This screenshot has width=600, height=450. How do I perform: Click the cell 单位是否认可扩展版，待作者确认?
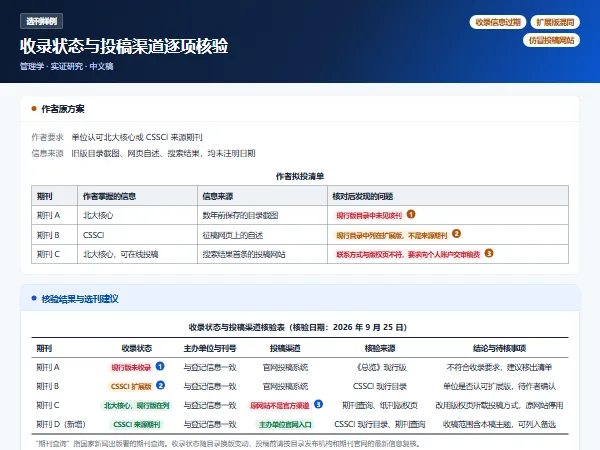click(499, 386)
